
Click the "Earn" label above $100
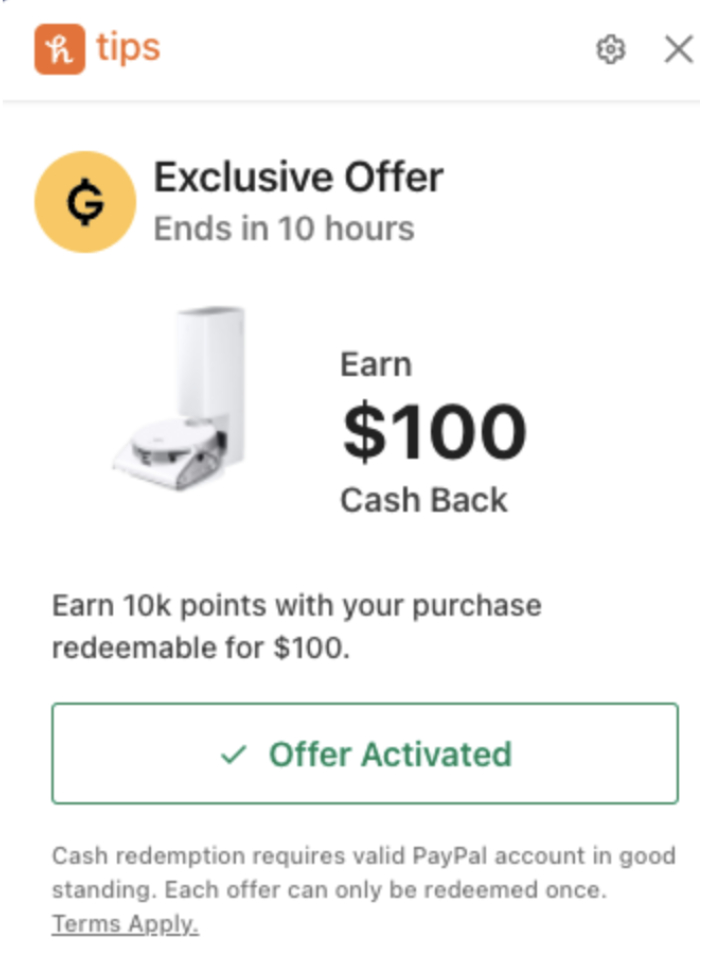[x=375, y=365]
